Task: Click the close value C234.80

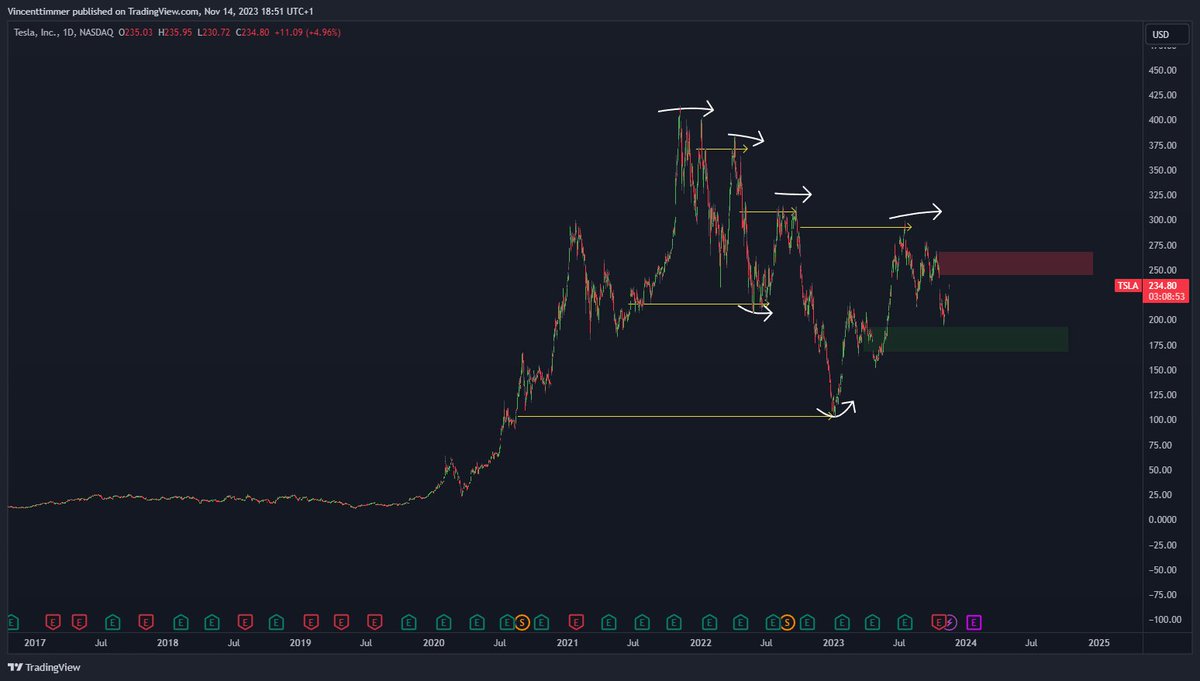Action: pyautogui.click(x=253, y=33)
